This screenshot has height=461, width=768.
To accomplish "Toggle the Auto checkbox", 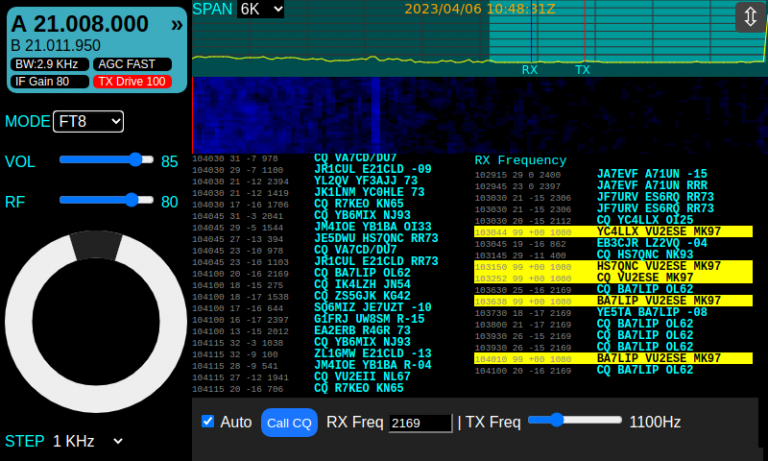I will click(208, 422).
